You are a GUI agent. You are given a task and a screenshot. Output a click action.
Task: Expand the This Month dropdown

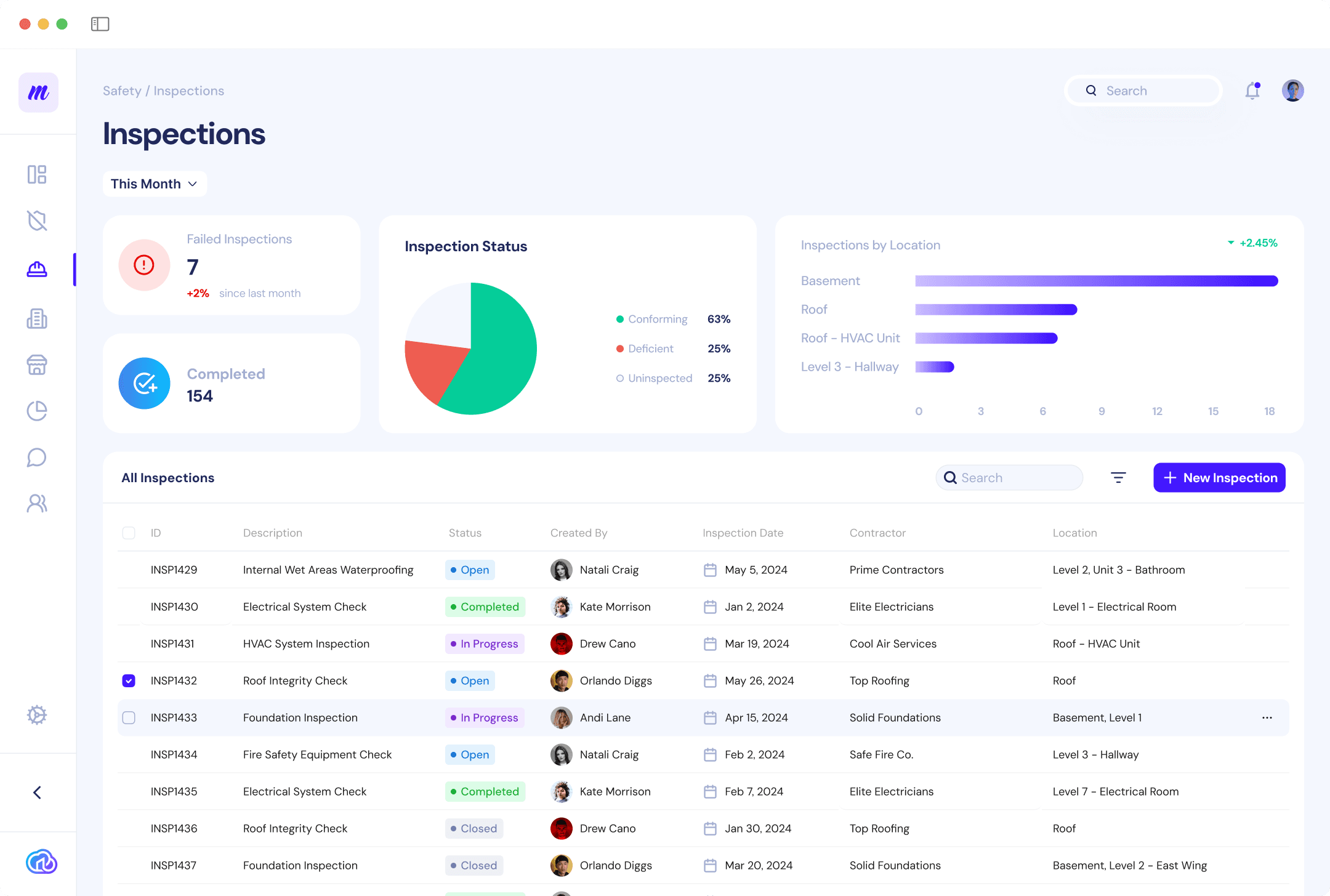154,184
